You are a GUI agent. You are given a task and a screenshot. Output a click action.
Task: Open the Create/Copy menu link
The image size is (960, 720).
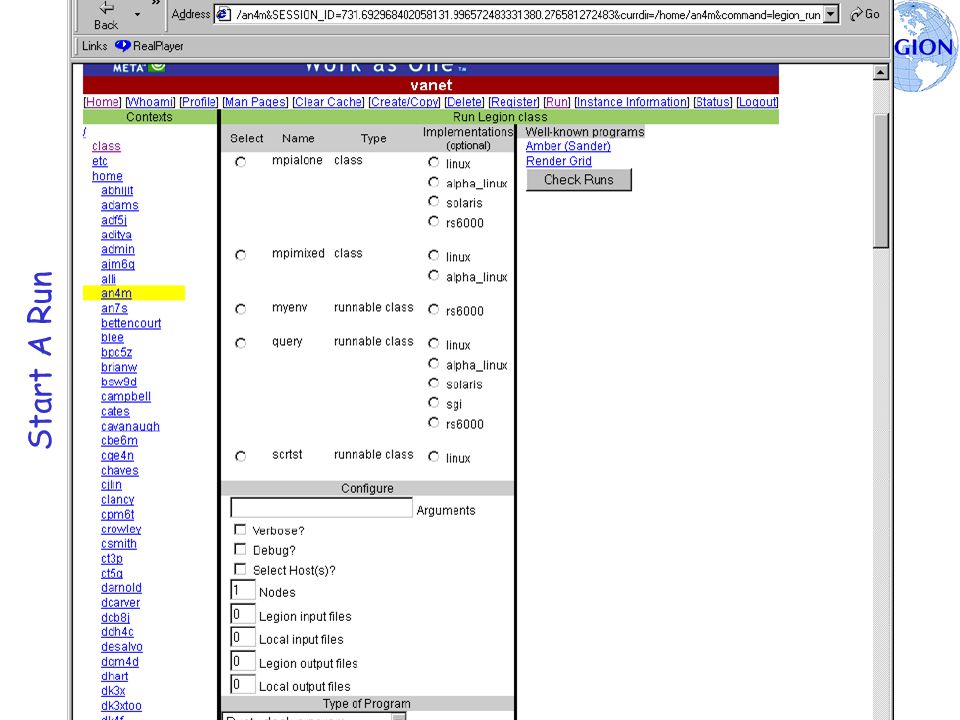pos(404,102)
